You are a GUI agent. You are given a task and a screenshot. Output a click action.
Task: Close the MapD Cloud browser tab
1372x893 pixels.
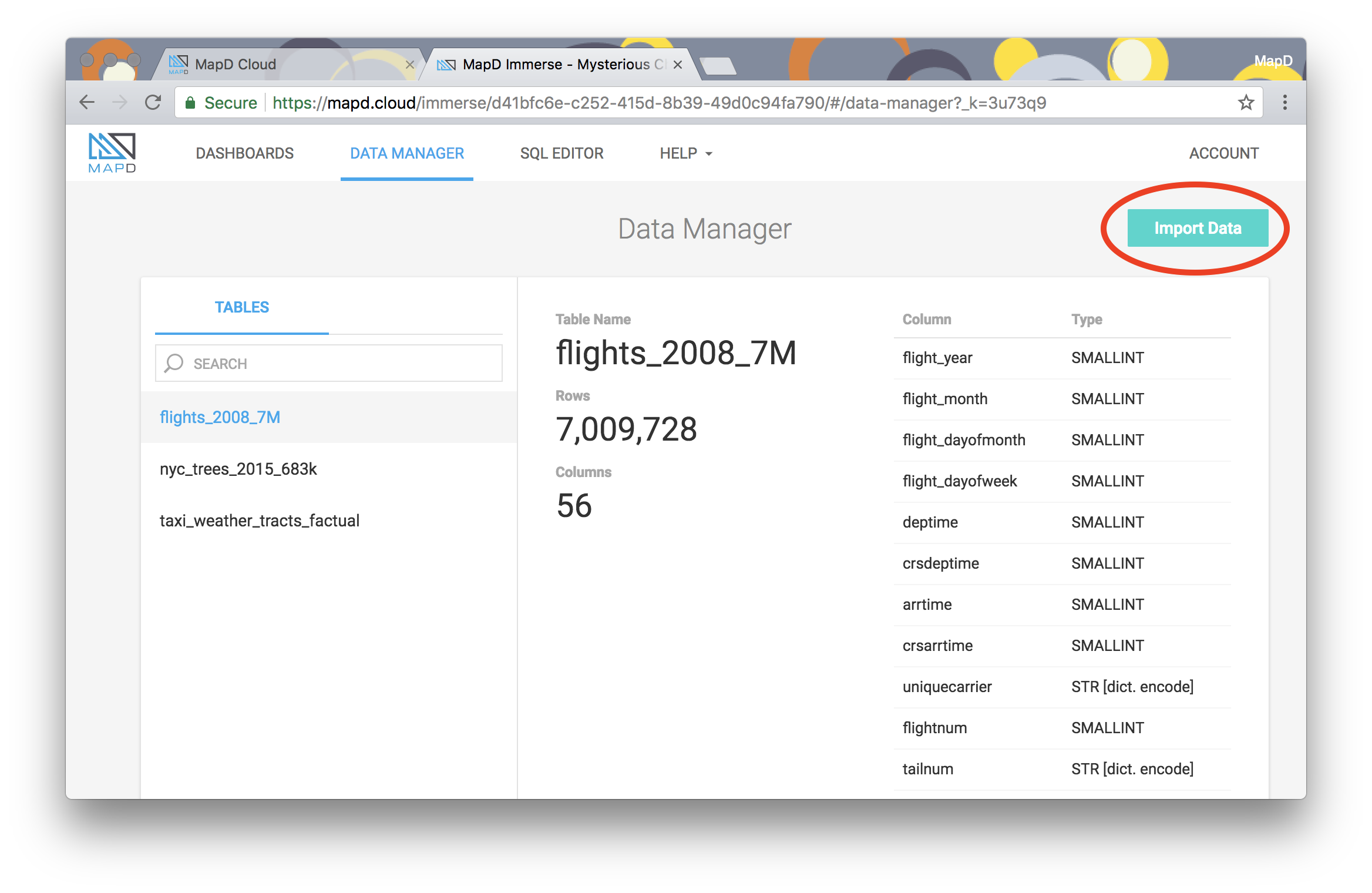point(410,65)
